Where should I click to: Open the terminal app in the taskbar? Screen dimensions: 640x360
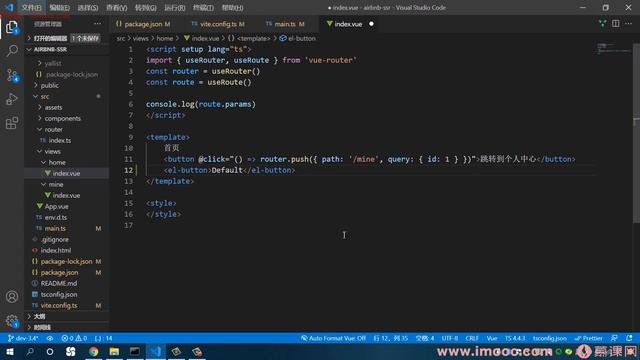pyautogui.click(x=135, y=352)
